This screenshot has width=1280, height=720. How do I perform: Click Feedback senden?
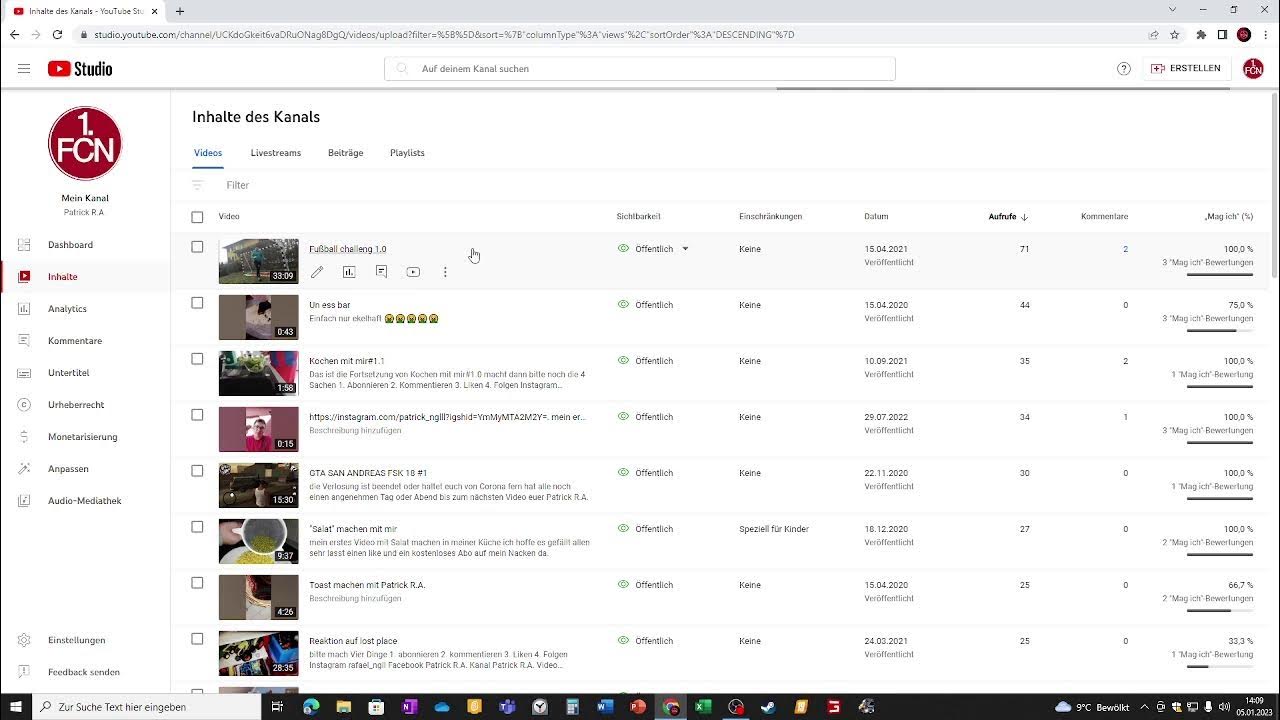coord(85,672)
